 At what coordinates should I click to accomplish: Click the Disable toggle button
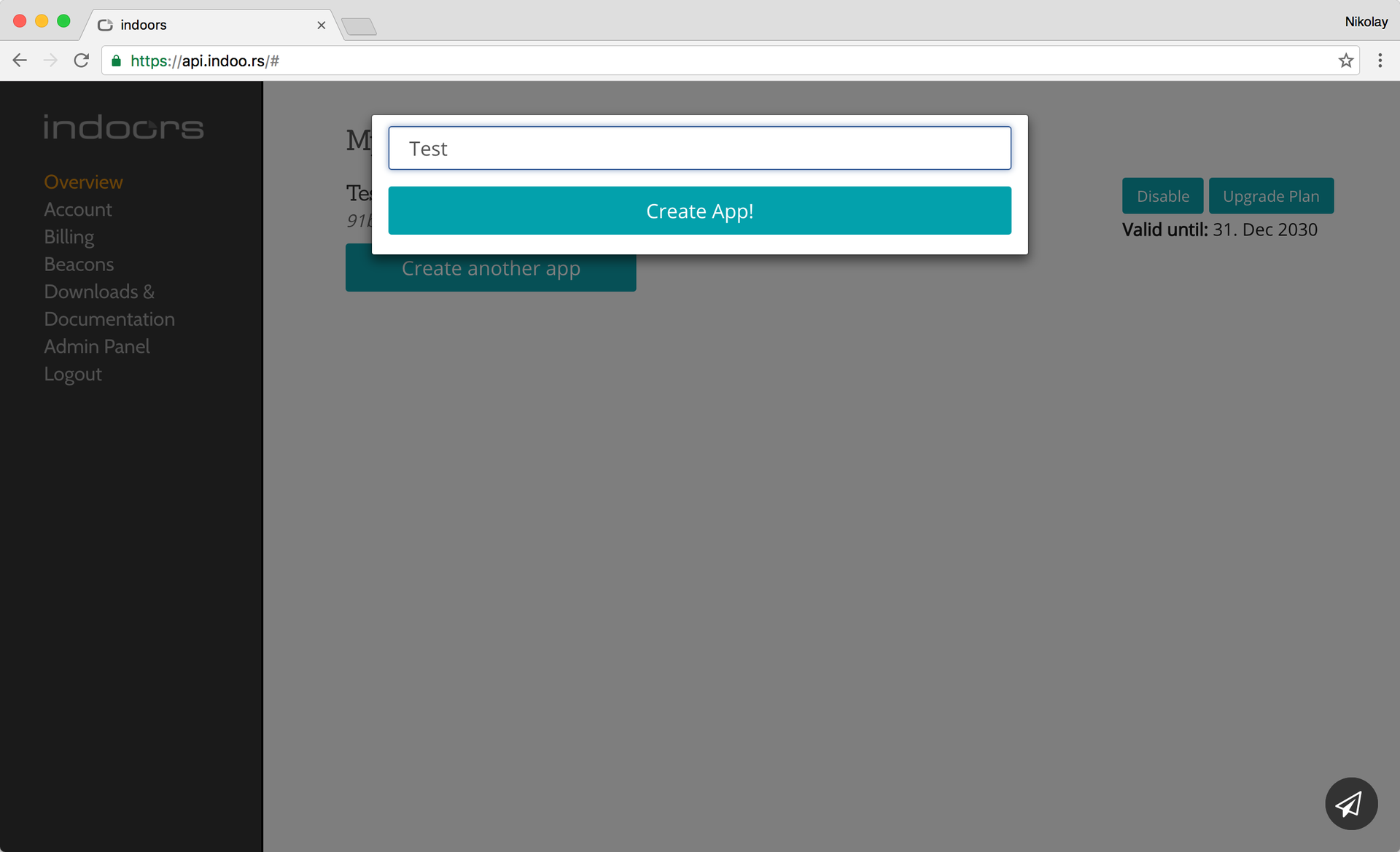pos(1163,196)
